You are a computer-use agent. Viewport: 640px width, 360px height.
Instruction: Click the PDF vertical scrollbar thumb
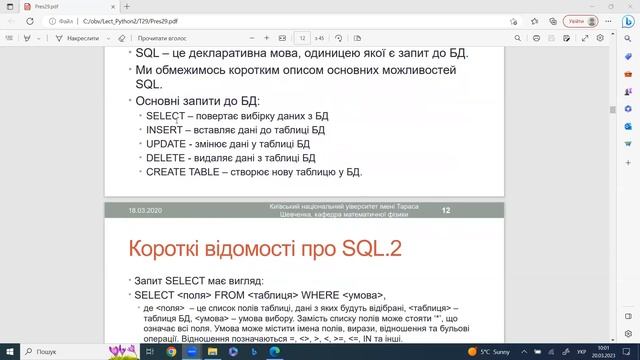pyautogui.click(x=613, y=109)
